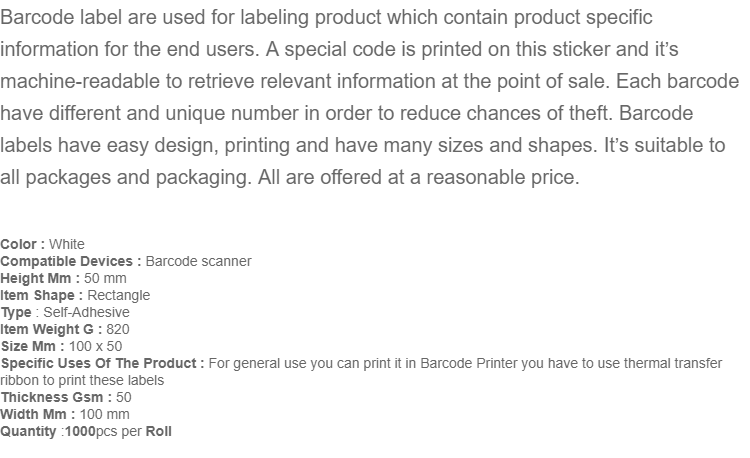
Task: Click the 'Thickness Gsm :' label
Action: 56,397
